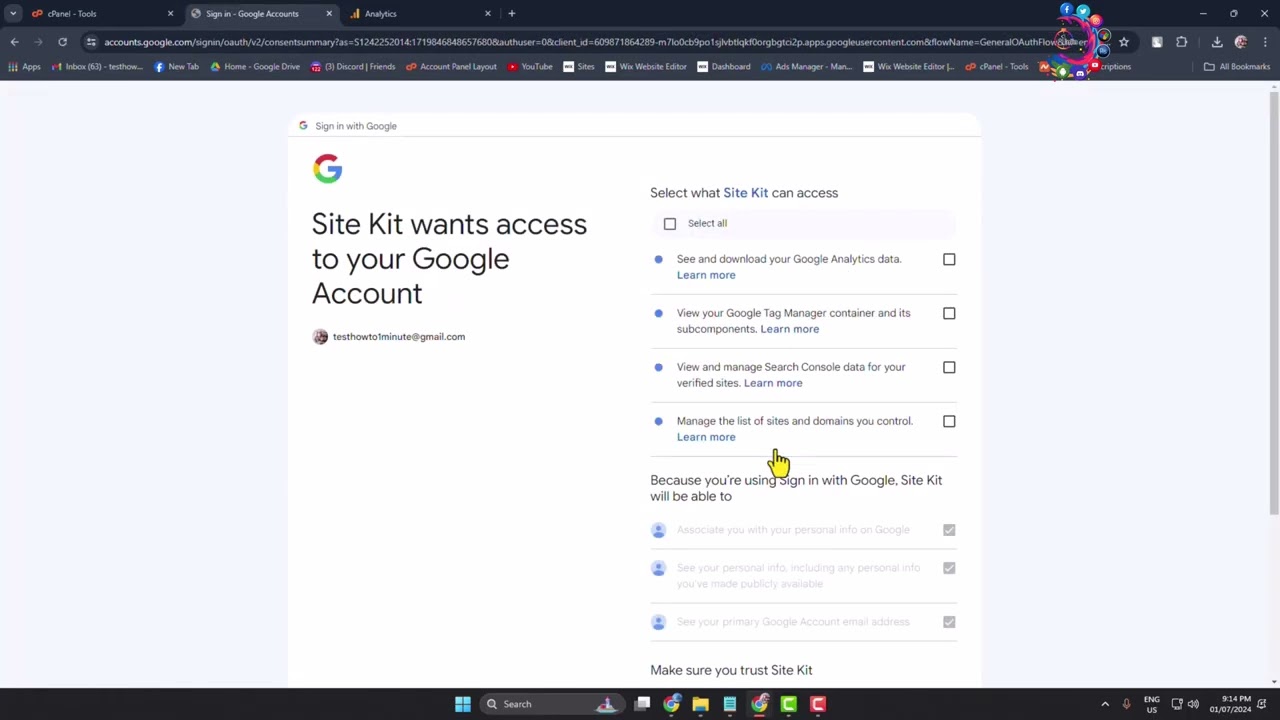Image resolution: width=1280 pixels, height=720 pixels.
Task: Select the Sign in - Google Accounts tab
Action: click(x=261, y=13)
